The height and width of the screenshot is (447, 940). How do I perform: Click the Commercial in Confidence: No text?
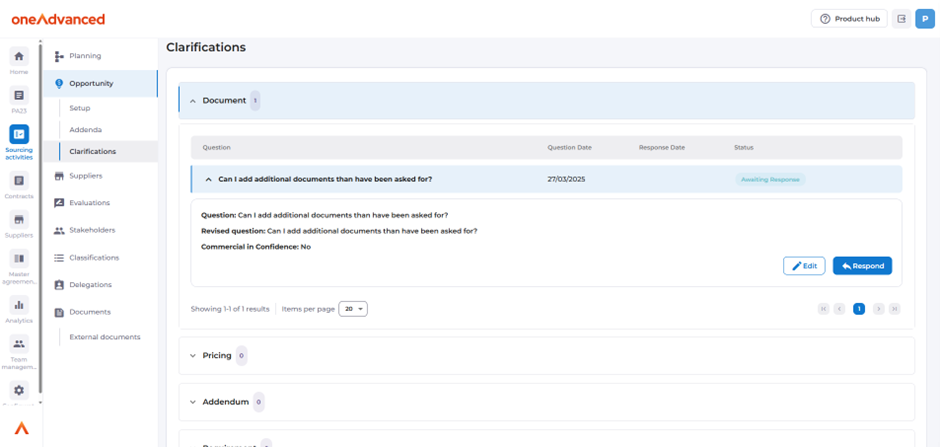point(256,247)
